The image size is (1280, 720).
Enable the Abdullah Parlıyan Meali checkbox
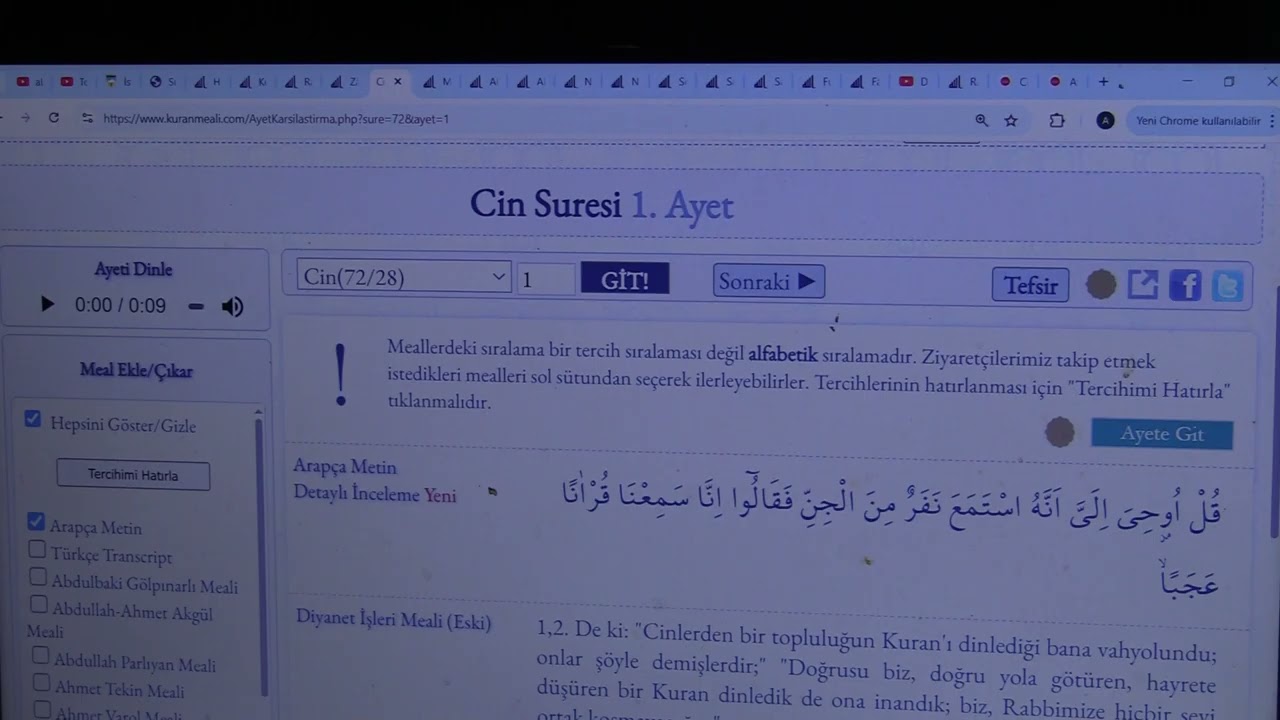point(40,656)
